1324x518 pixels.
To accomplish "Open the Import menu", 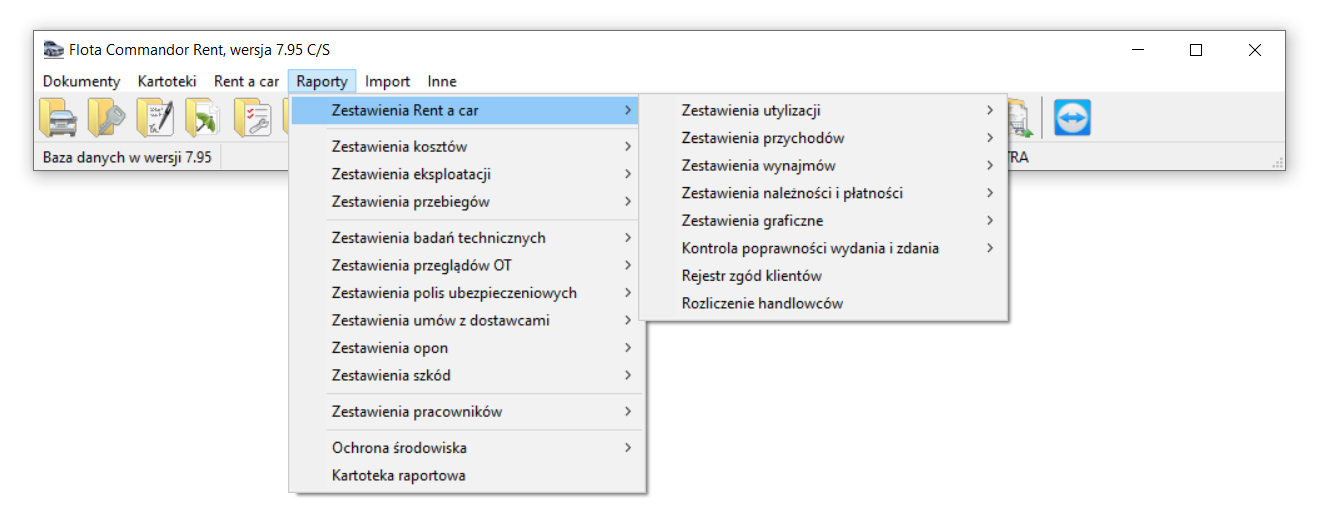I will (387, 82).
